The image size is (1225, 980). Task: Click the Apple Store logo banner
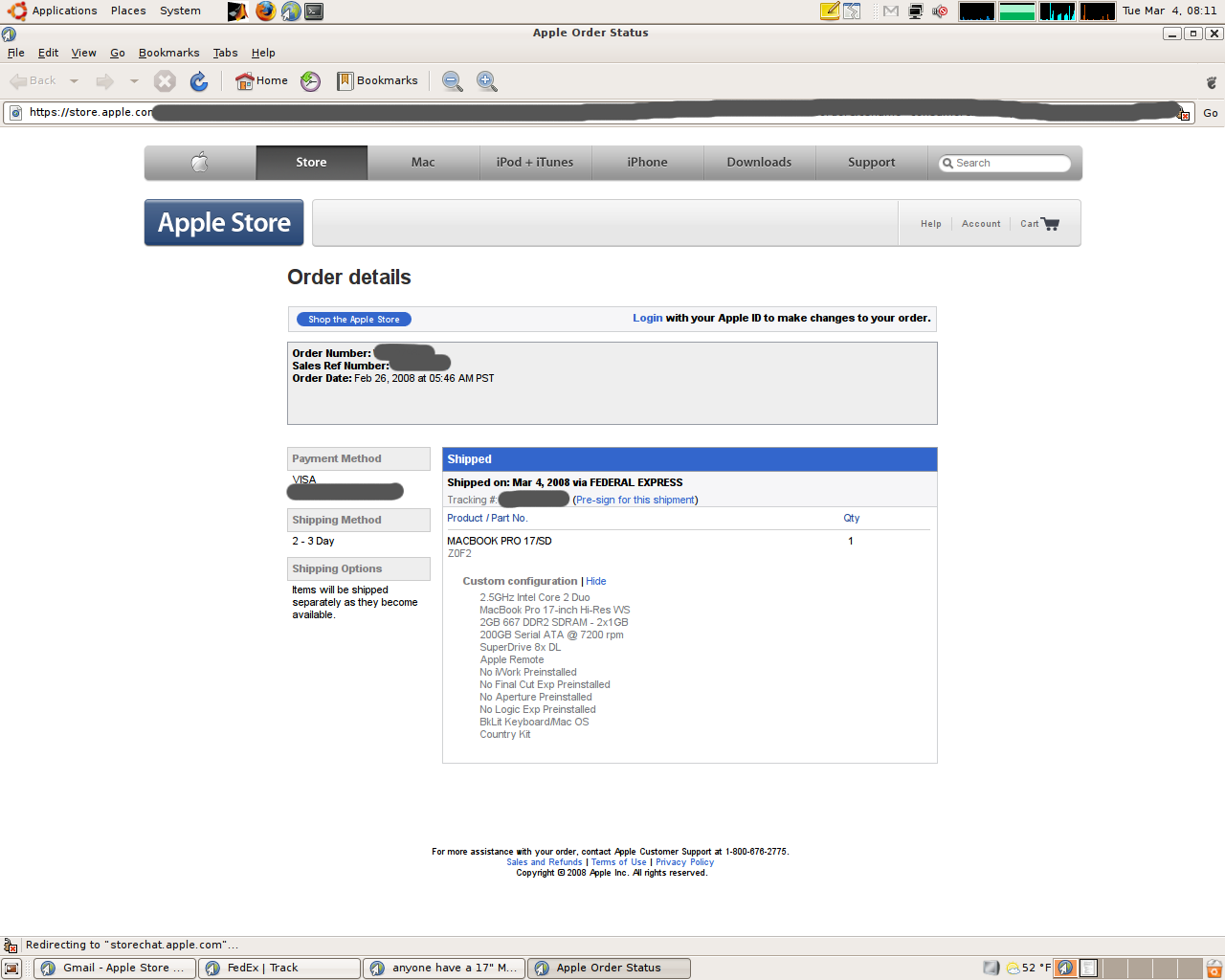[224, 223]
